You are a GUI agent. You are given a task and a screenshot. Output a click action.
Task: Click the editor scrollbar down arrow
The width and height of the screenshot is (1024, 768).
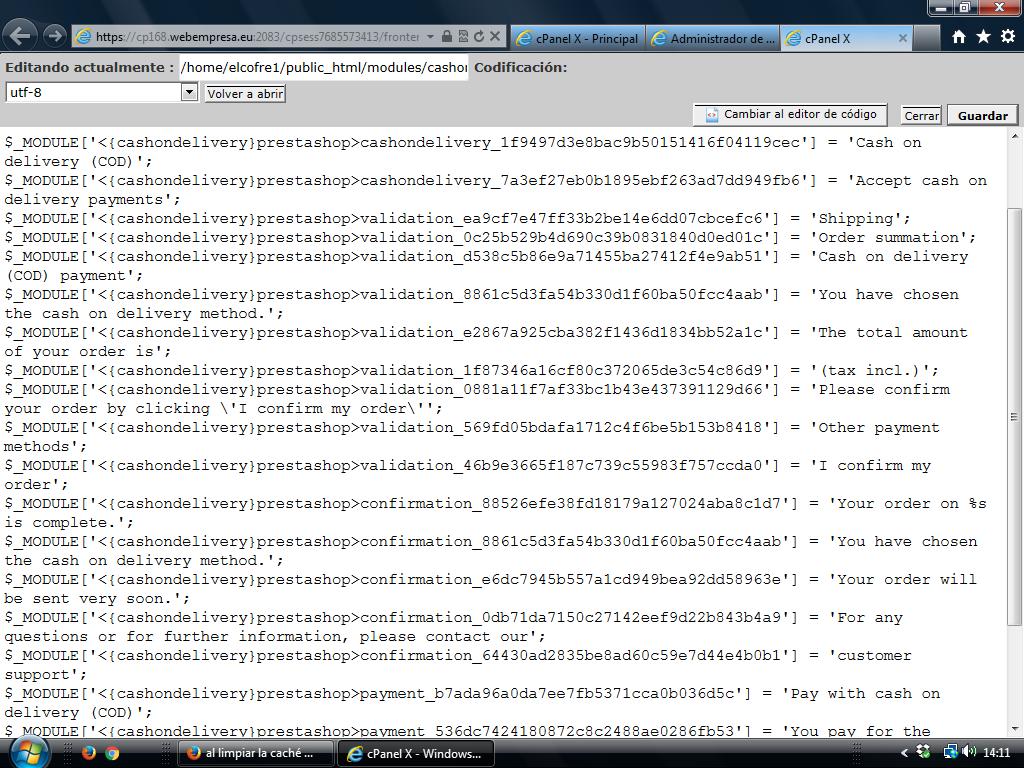point(1014,729)
